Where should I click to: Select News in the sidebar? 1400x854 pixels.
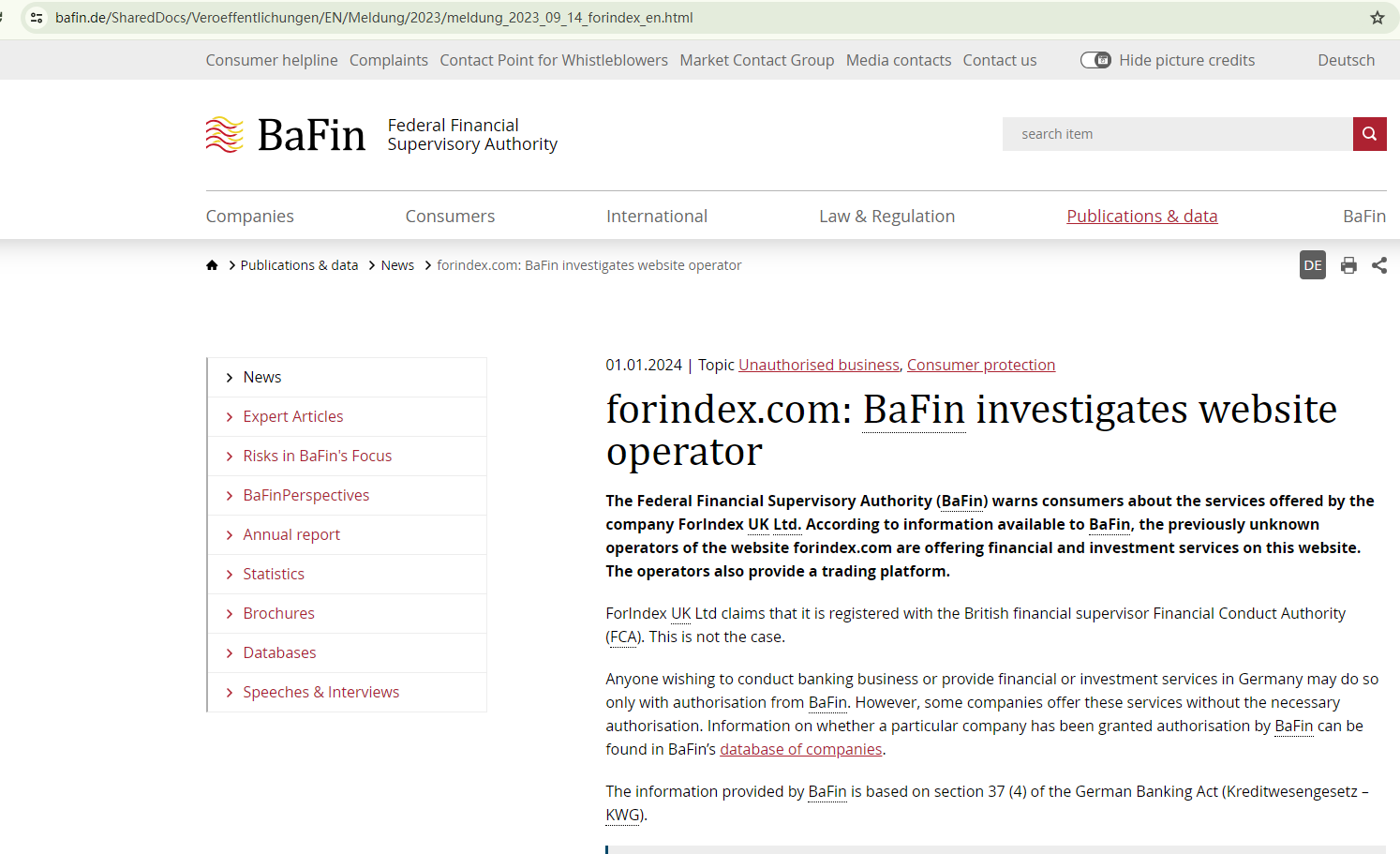coord(262,377)
